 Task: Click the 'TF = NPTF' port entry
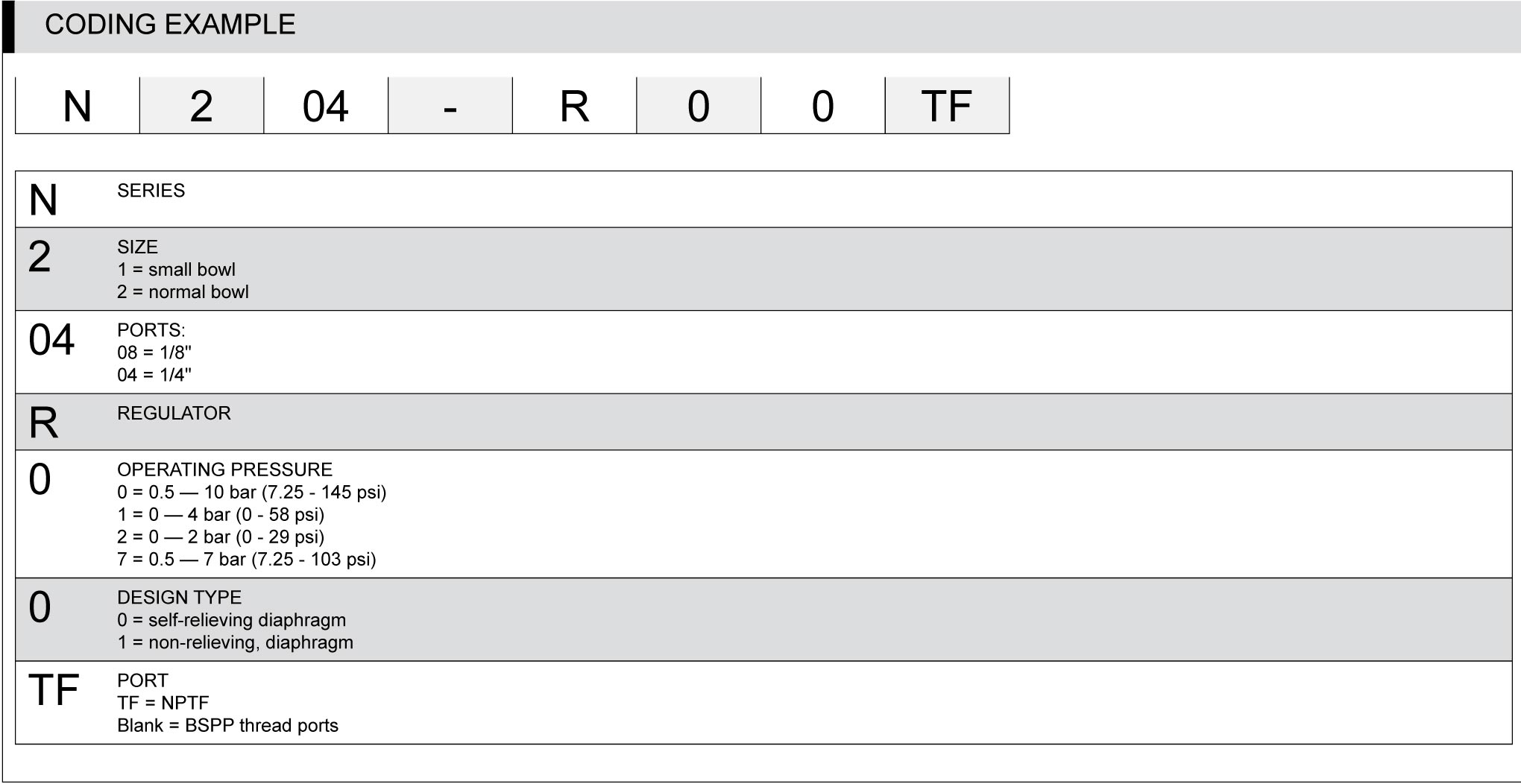pos(163,703)
